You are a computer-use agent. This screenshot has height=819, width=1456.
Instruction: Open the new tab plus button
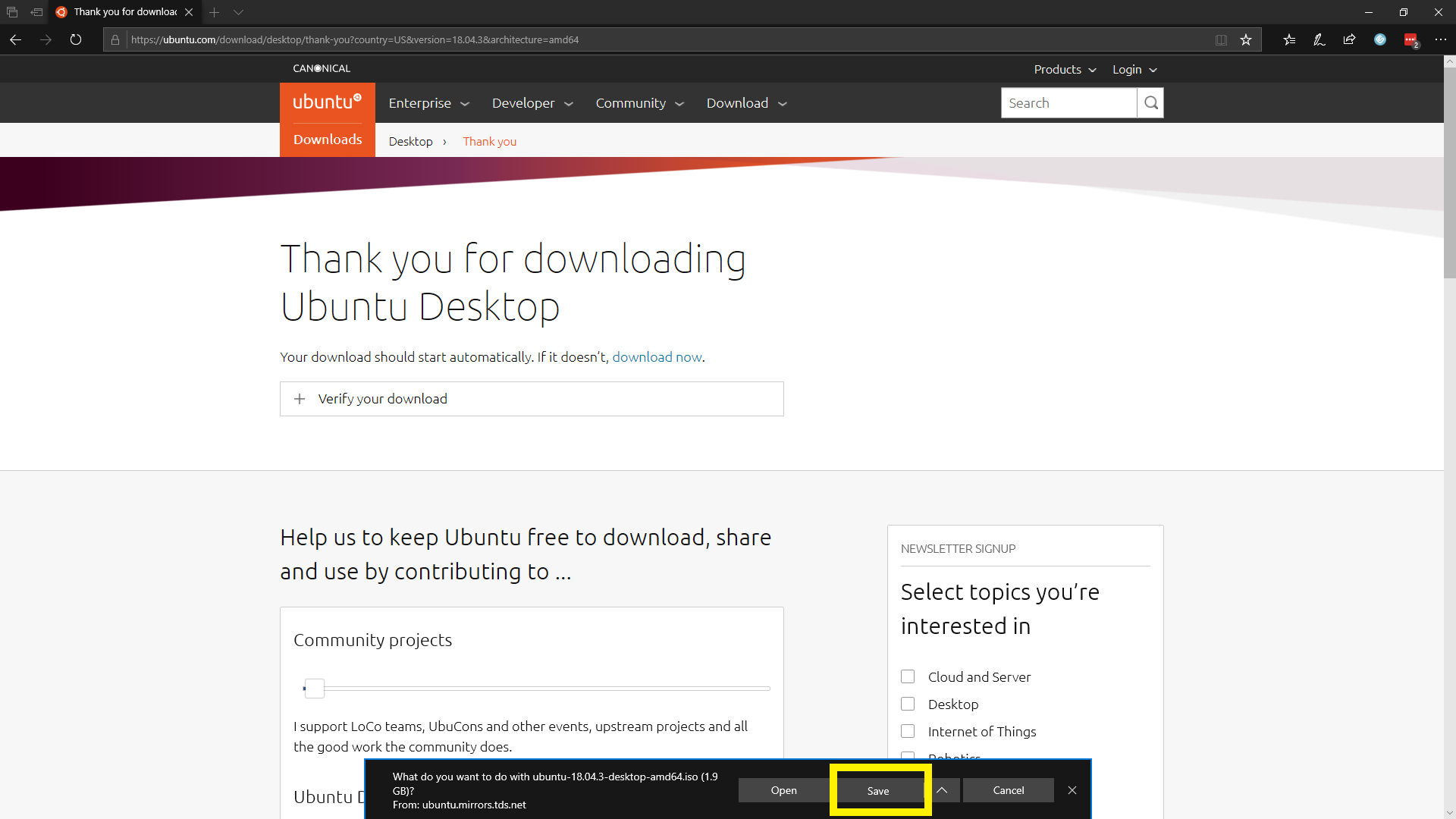click(x=215, y=12)
